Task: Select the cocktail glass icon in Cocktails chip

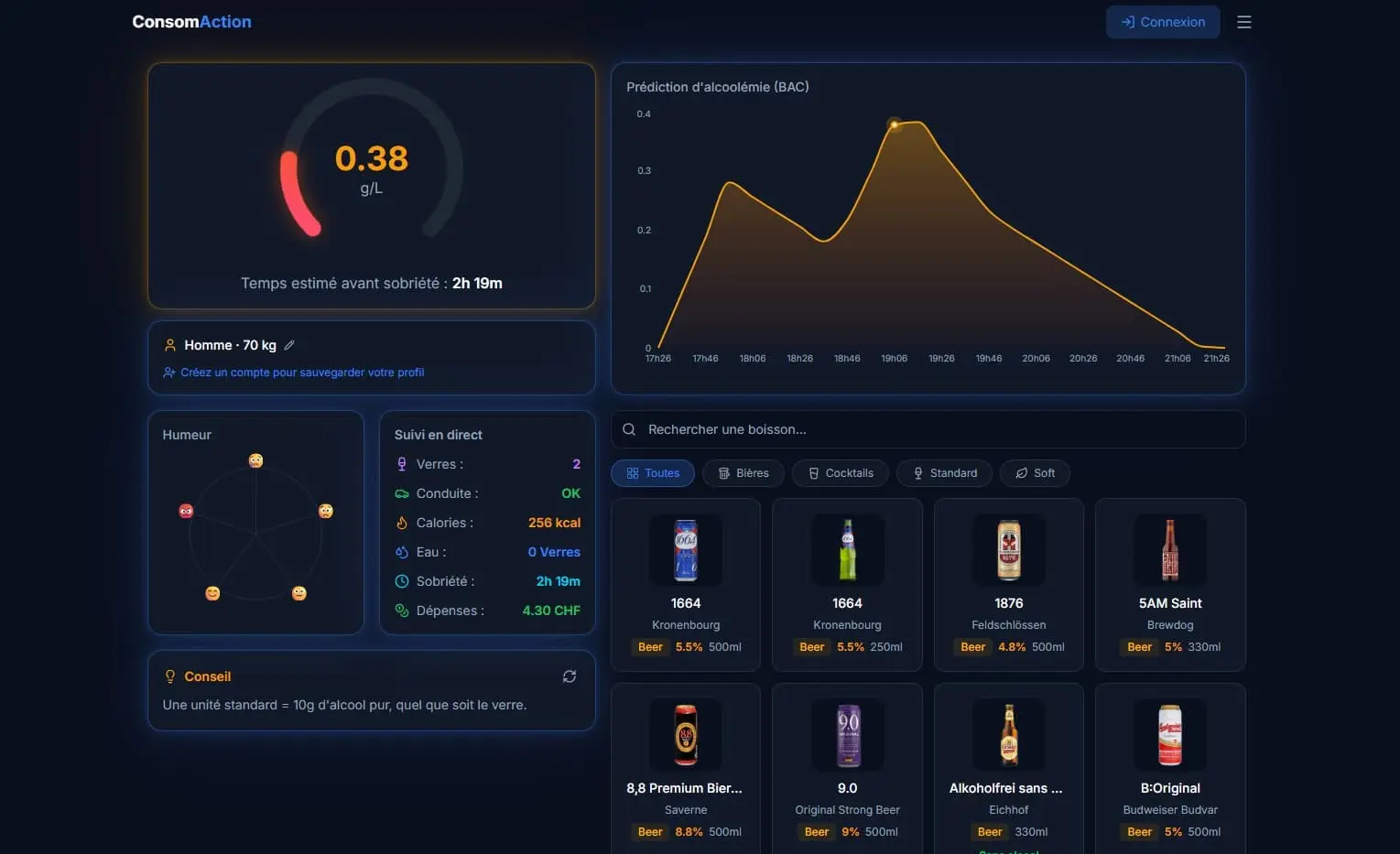Action: (813, 472)
